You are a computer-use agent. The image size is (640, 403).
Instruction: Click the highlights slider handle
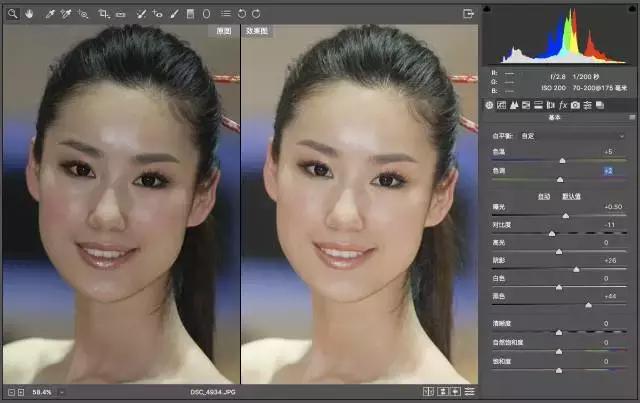[x=559, y=252]
